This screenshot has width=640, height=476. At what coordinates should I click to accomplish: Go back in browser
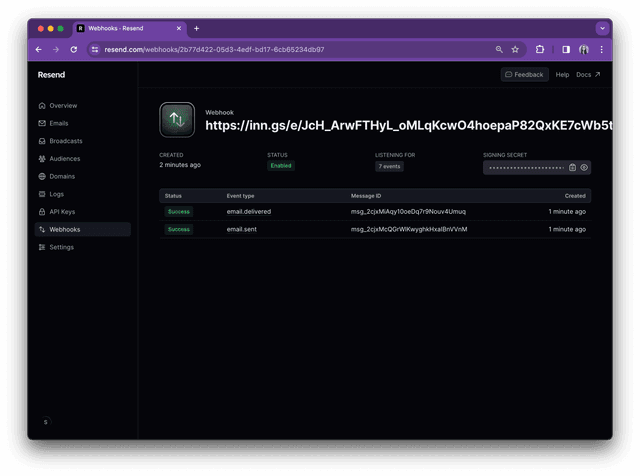click(39, 49)
